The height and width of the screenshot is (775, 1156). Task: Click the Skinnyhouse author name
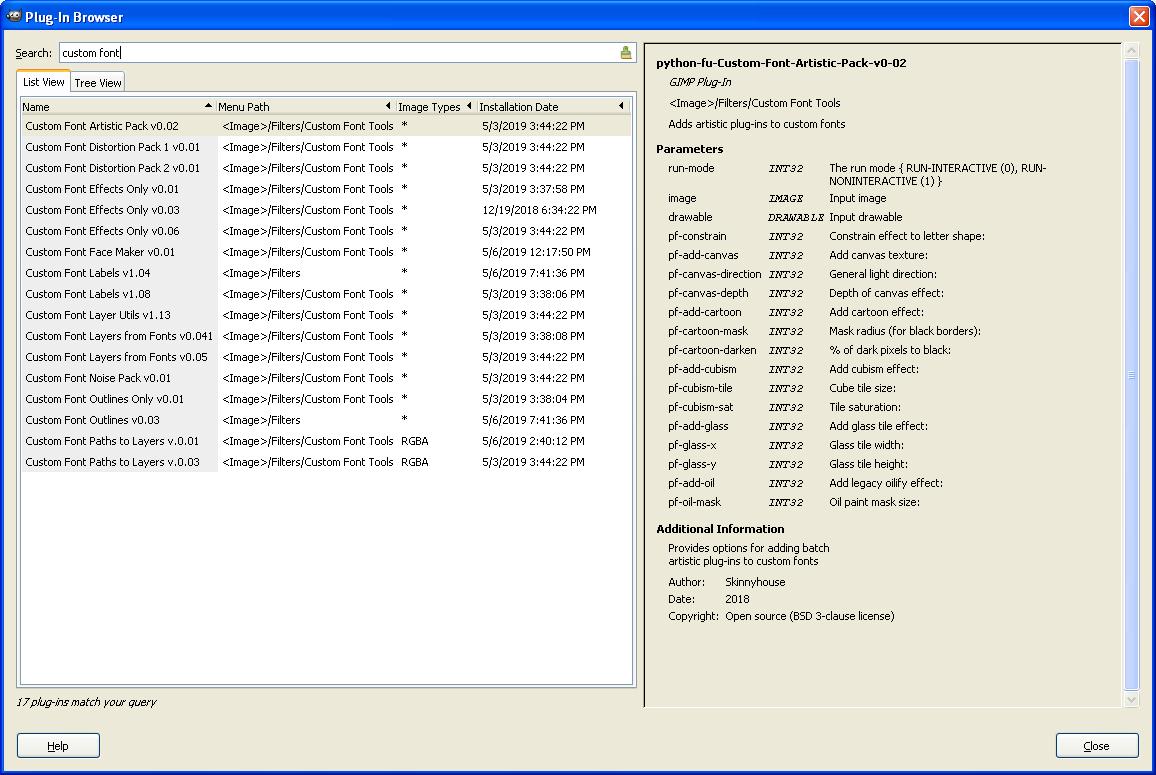755,582
